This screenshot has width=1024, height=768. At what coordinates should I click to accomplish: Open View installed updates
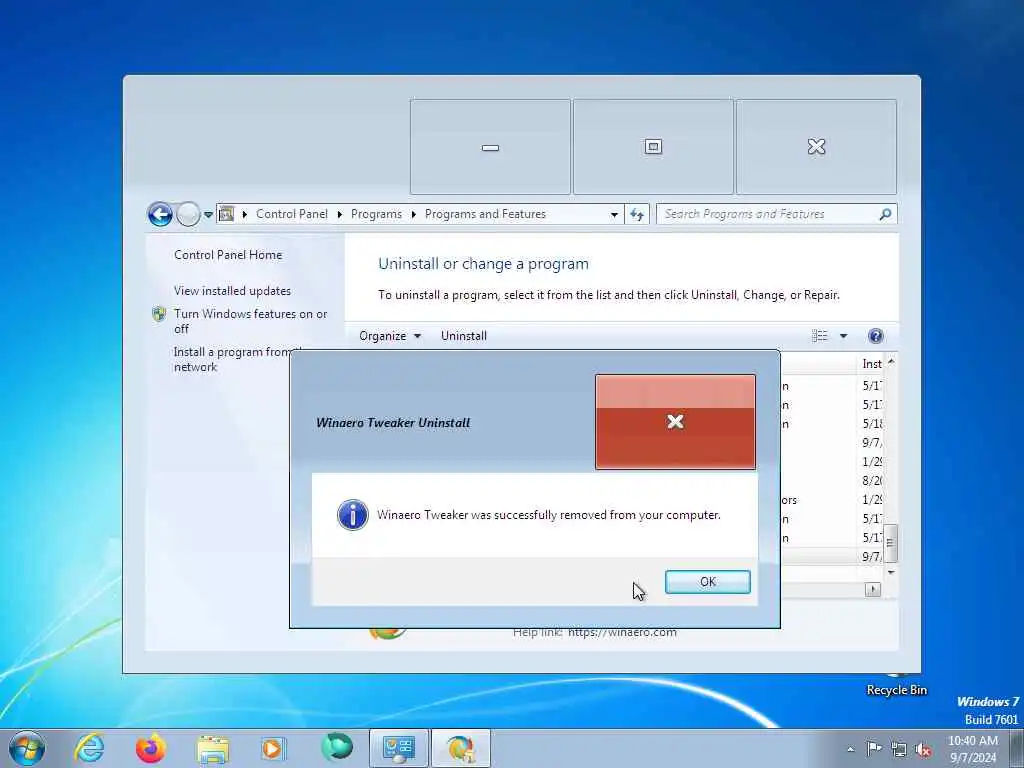[232, 291]
